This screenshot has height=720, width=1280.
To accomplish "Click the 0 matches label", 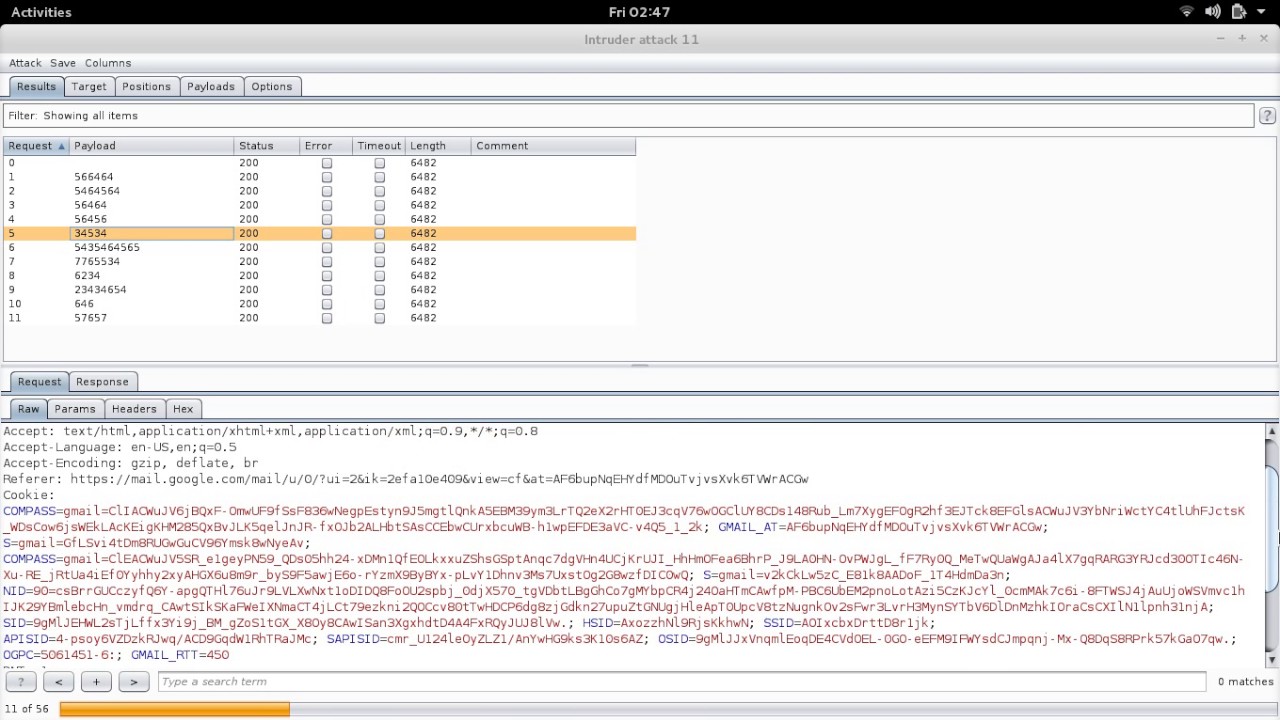I will (x=1245, y=682).
